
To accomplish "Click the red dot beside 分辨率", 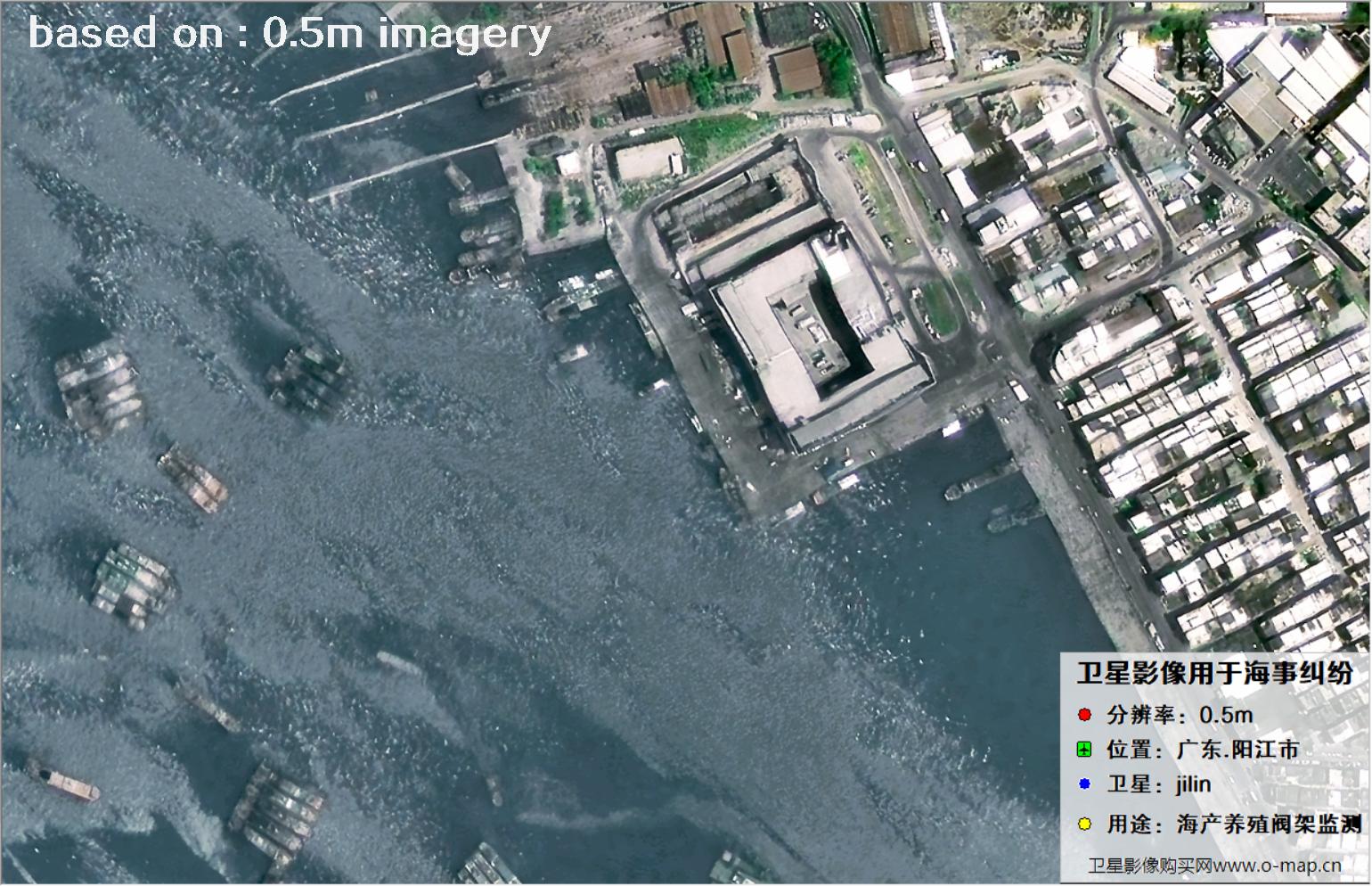I will coord(1084,715).
